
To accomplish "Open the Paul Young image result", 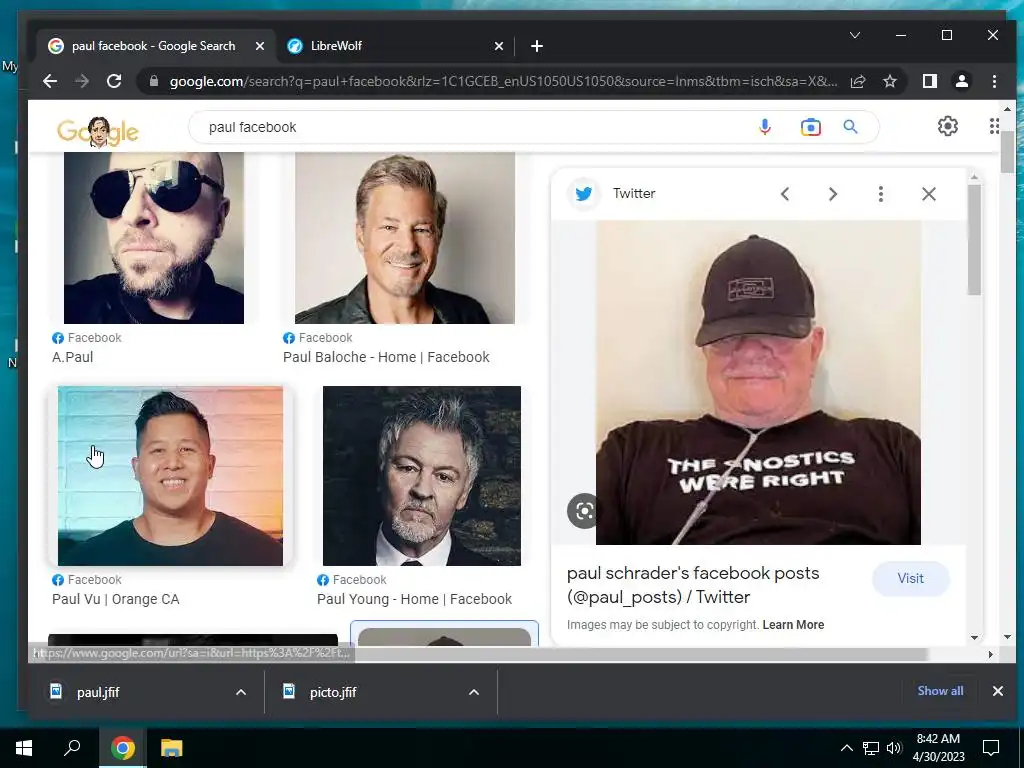I will point(422,475).
